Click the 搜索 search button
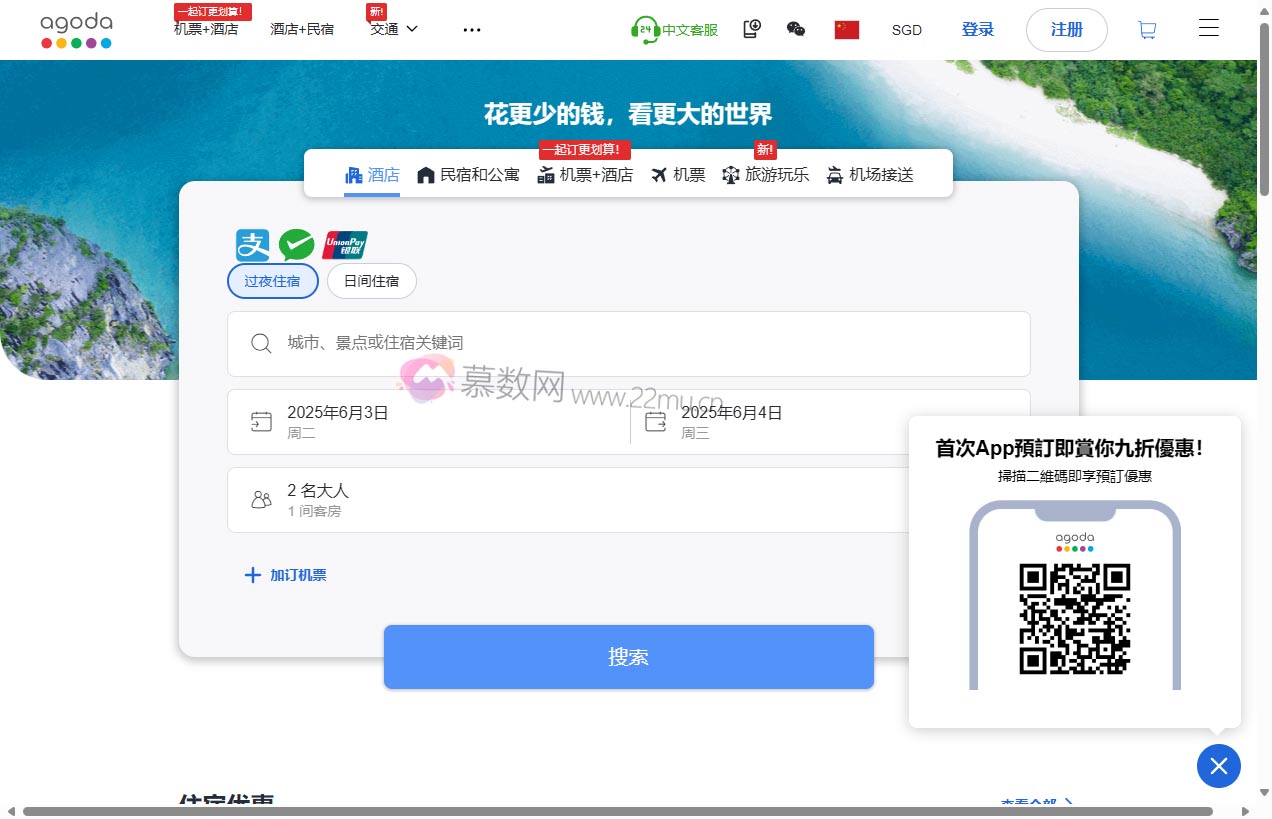Image resolution: width=1272 pixels, height=819 pixels. [x=628, y=657]
